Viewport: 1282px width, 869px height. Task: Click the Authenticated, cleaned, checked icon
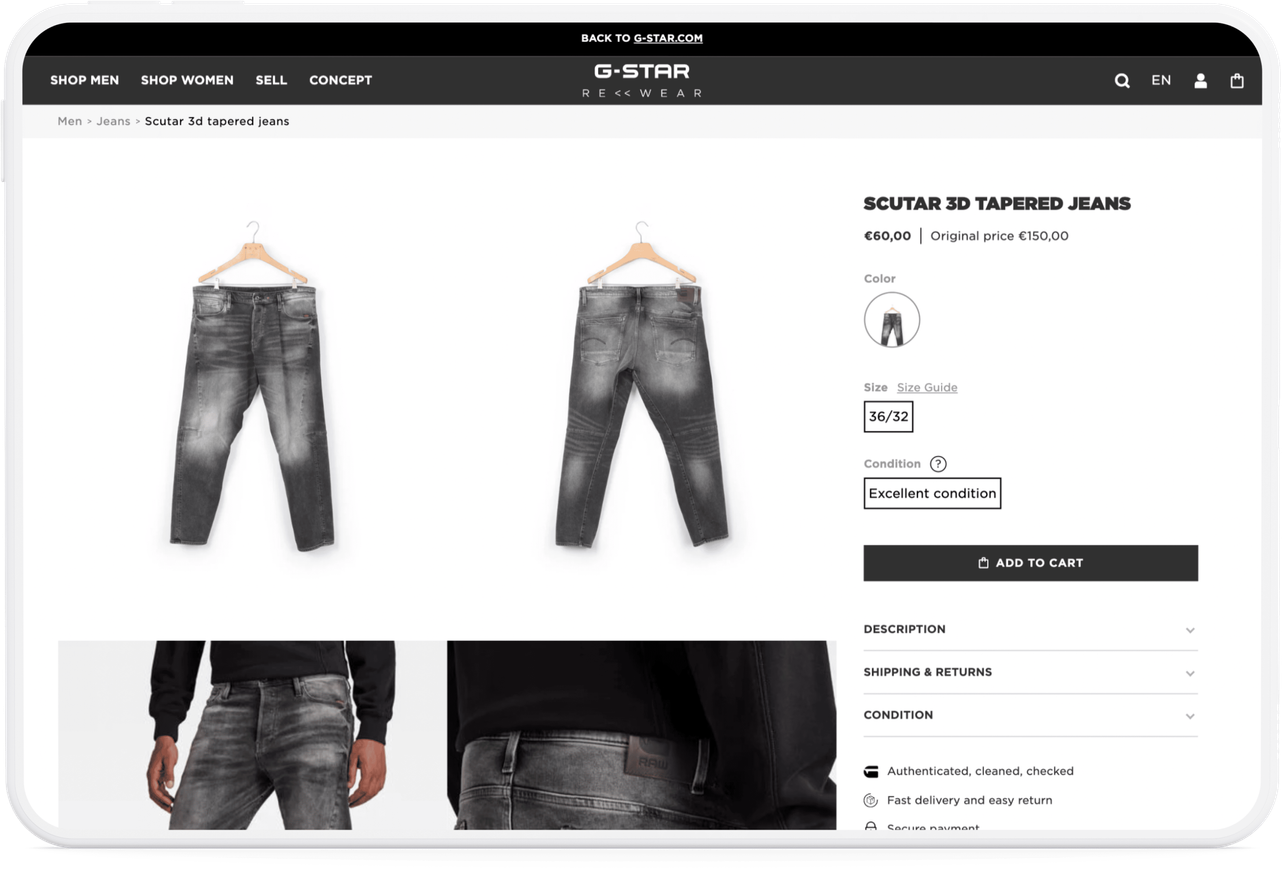click(870, 772)
